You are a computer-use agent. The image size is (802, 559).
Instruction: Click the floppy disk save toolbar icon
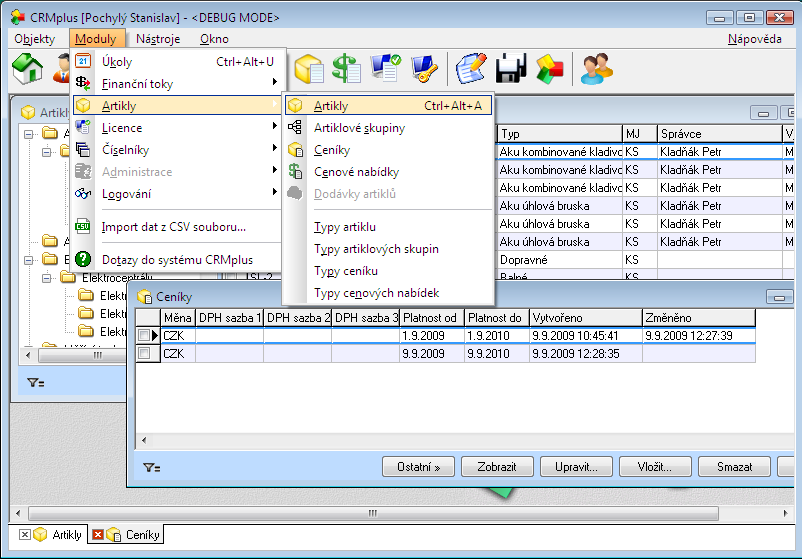tap(510, 69)
